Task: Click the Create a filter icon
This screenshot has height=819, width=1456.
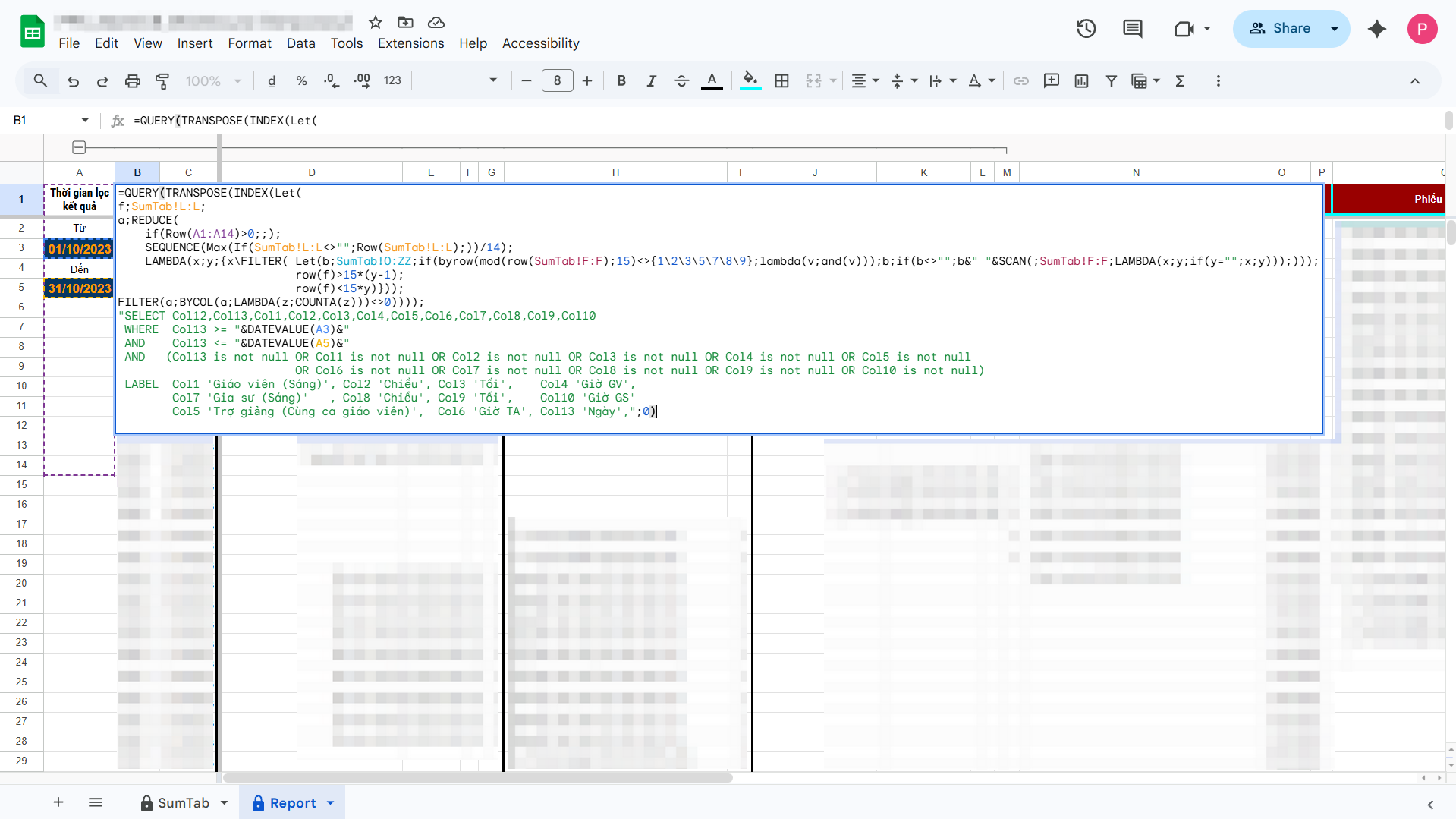Action: point(1111,81)
